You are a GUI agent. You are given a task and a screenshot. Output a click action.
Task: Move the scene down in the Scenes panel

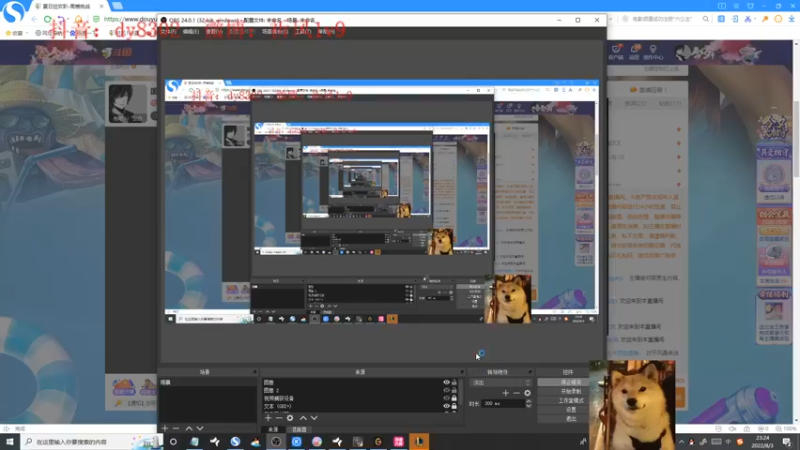pyautogui.click(x=200, y=428)
